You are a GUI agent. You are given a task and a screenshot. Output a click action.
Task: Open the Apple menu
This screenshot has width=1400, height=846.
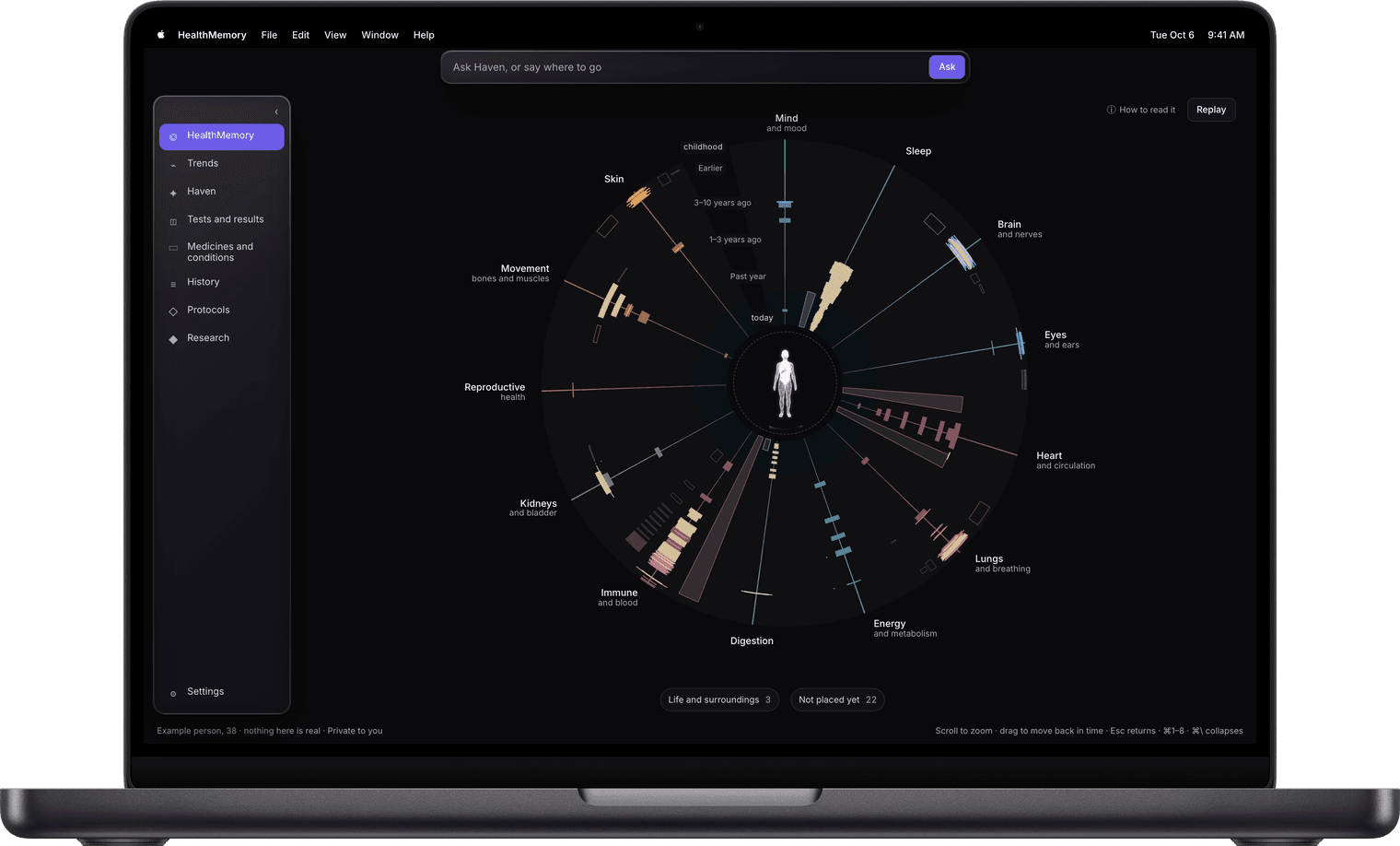161,35
